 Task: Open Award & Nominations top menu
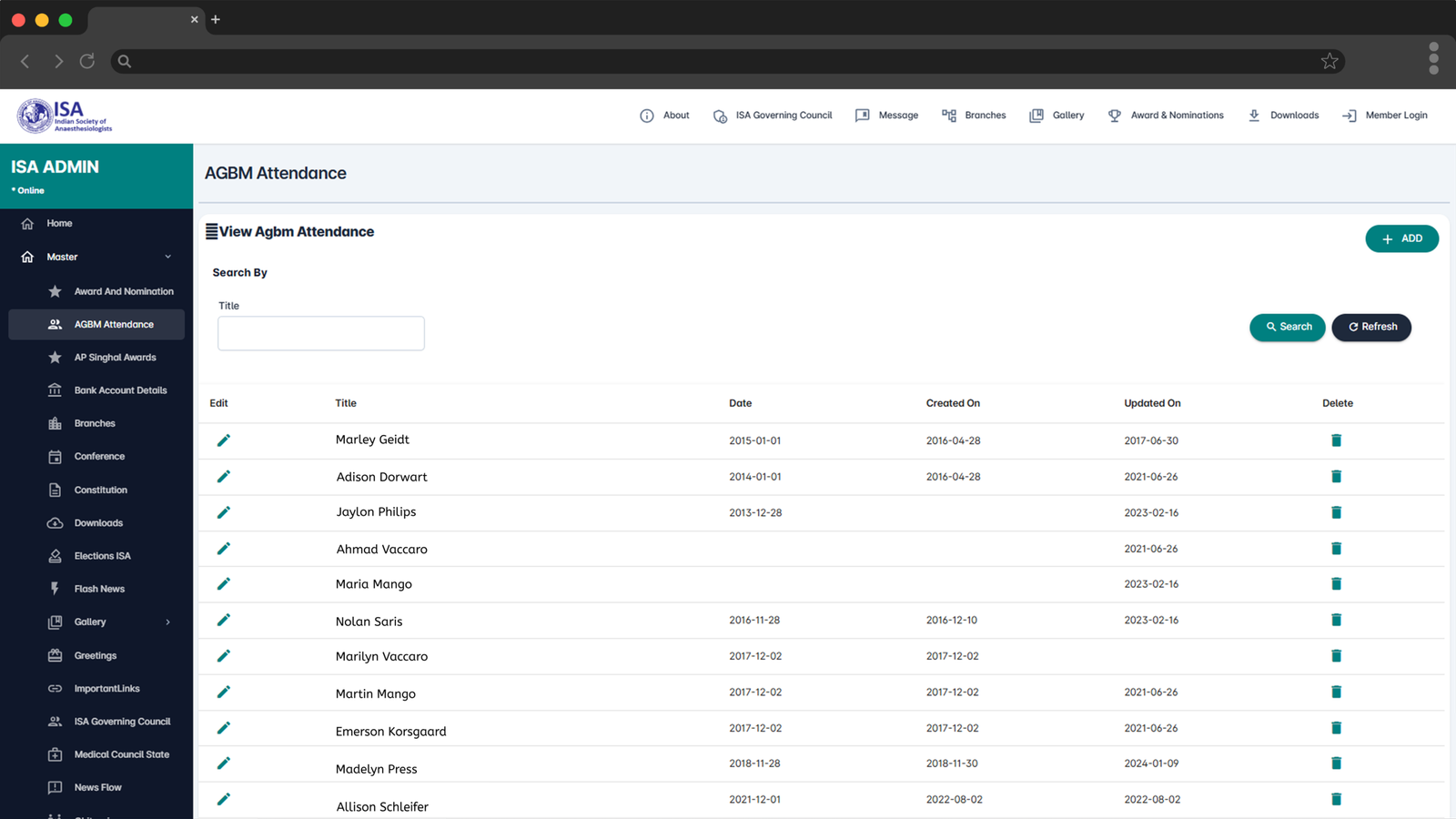1166,116
